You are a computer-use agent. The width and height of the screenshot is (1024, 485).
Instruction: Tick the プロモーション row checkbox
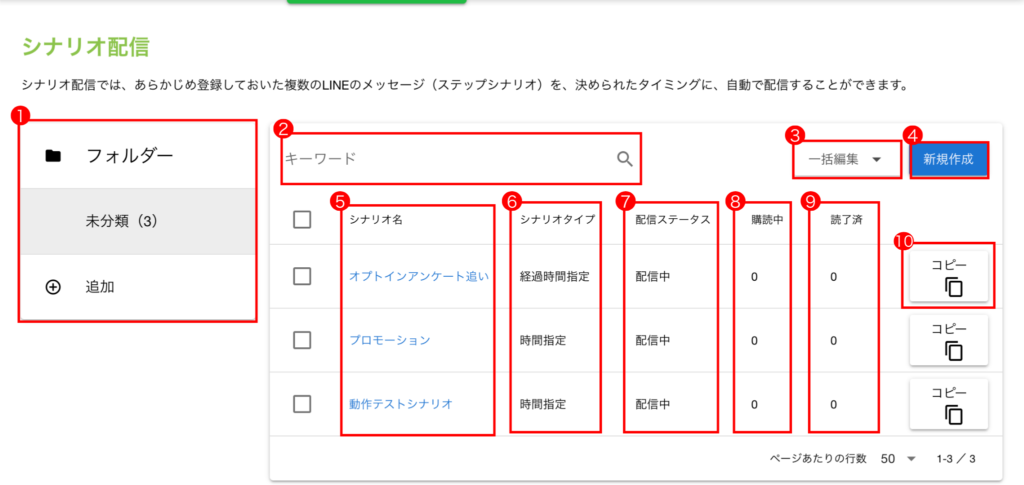[302, 340]
